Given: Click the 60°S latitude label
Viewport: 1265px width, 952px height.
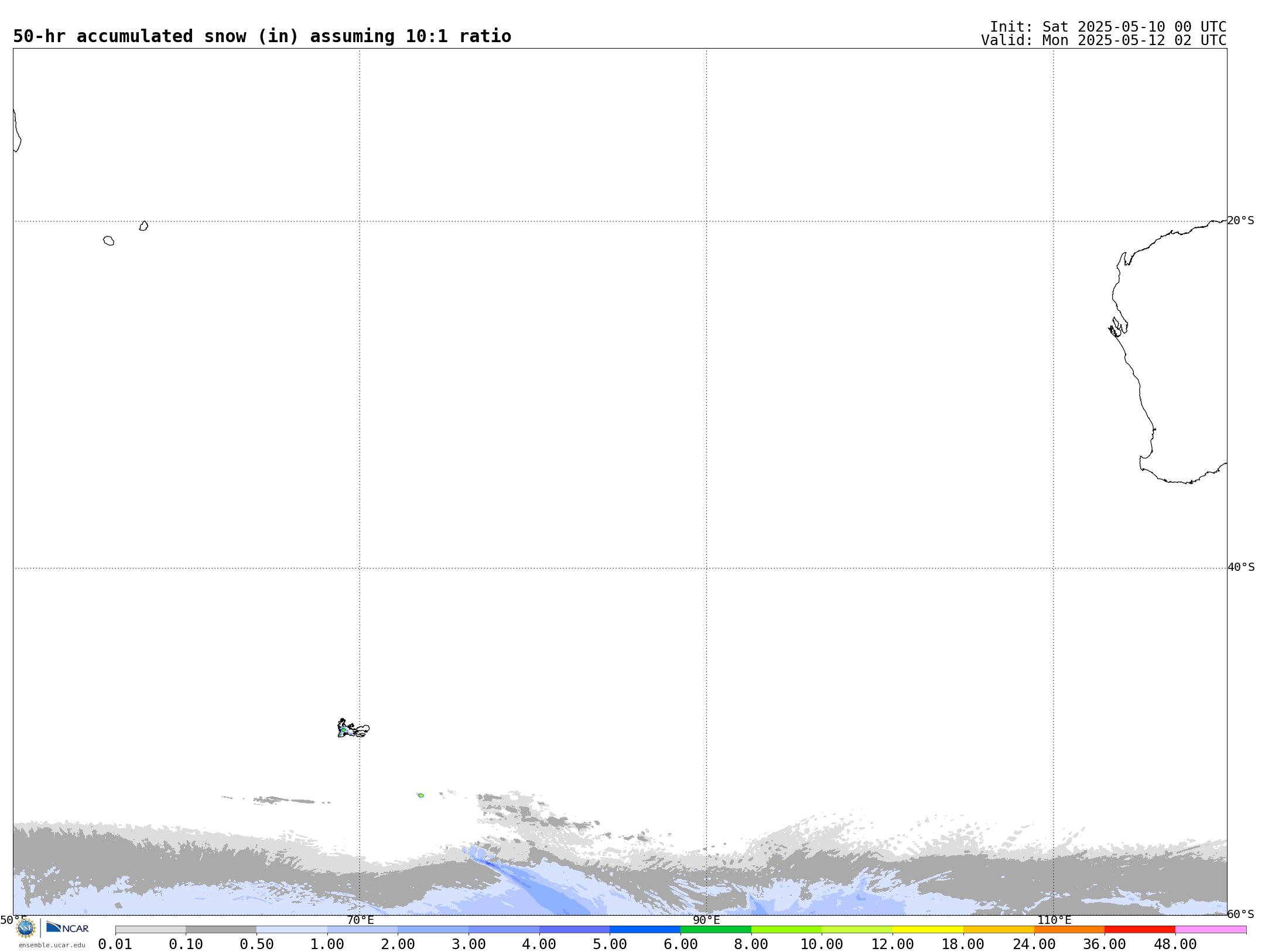Looking at the screenshot, I should pyautogui.click(x=1240, y=914).
